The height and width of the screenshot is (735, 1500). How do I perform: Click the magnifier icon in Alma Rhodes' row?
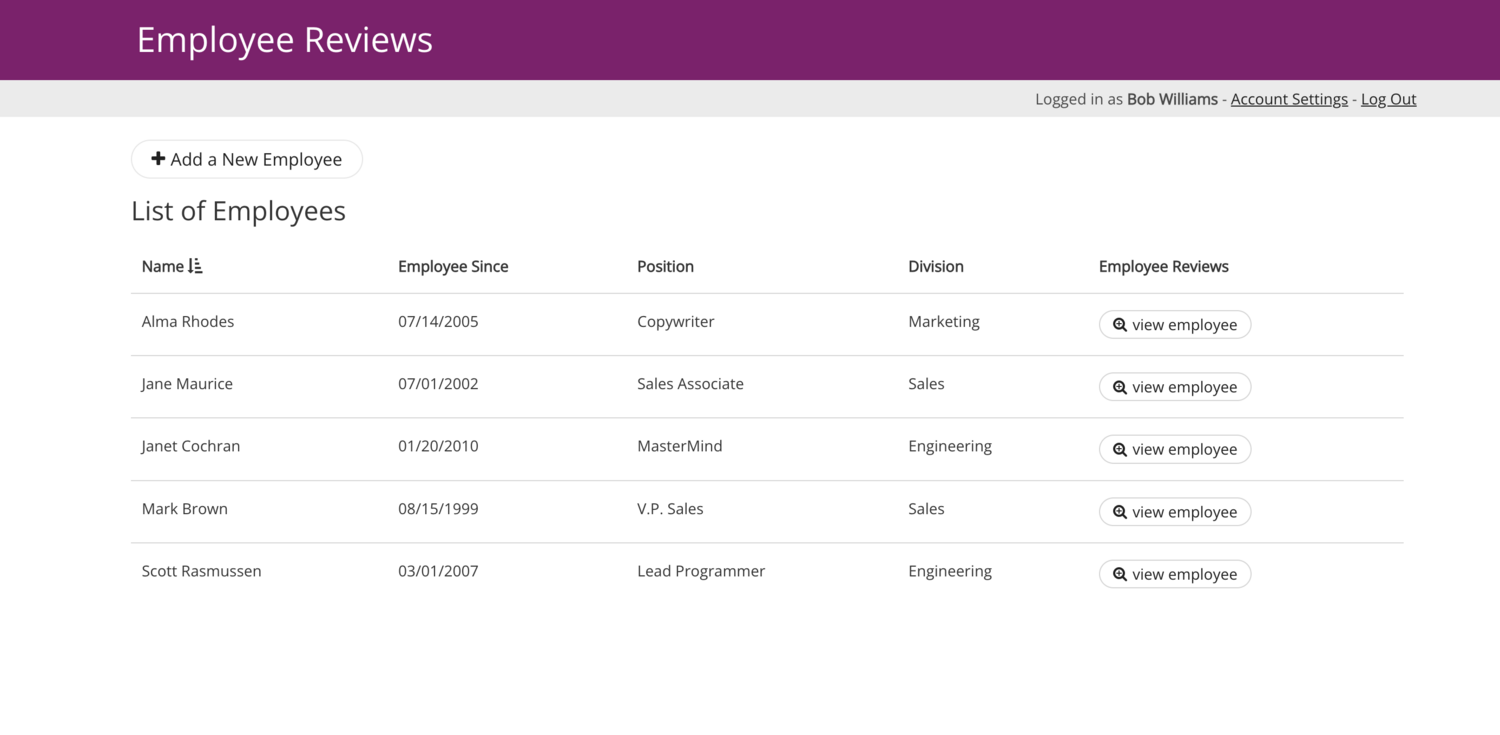[1119, 324]
